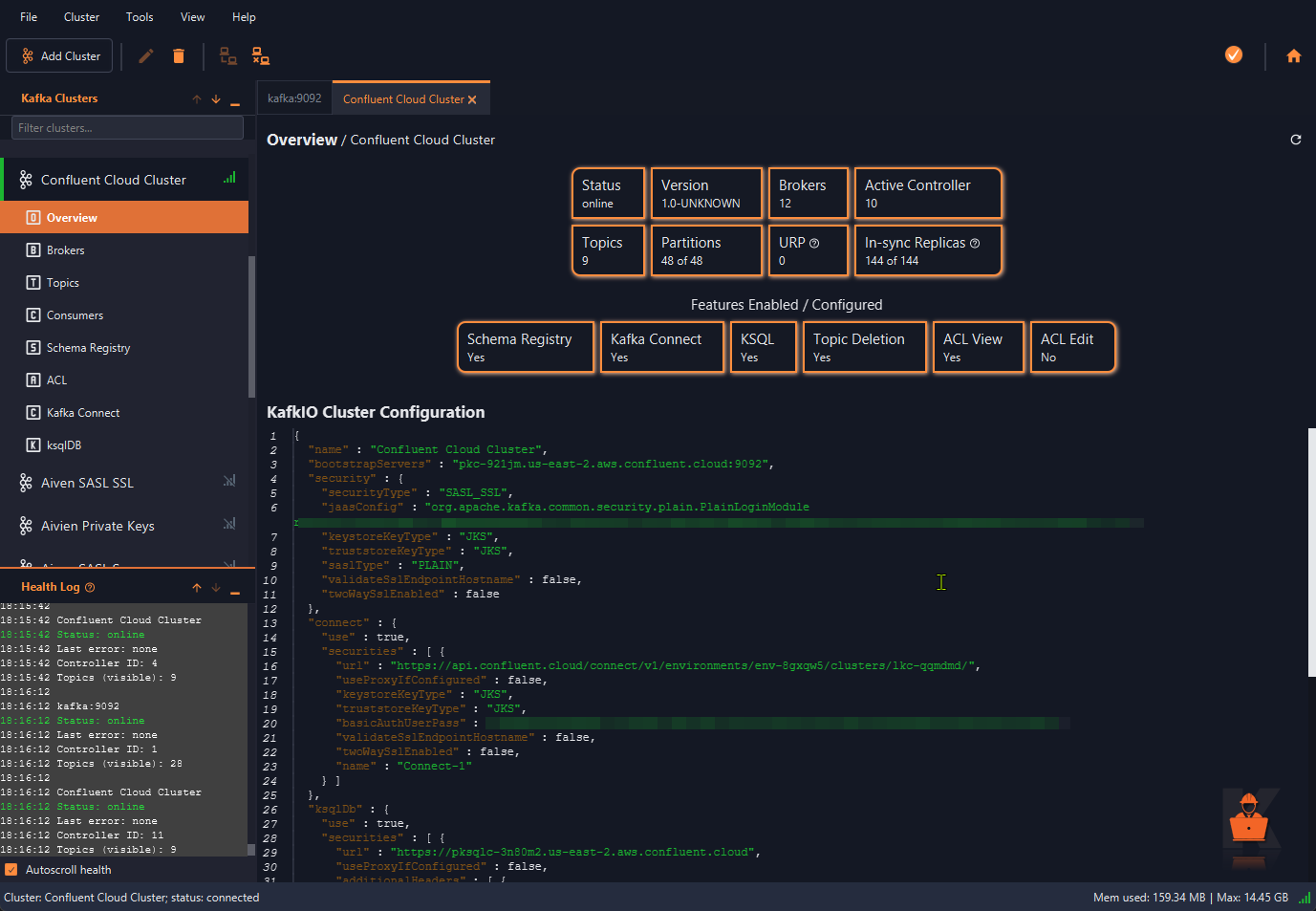Image resolution: width=1316 pixels, height=911 pixels.
Task: Open Consumers in the cluster tree
Action: click(124, 315)
